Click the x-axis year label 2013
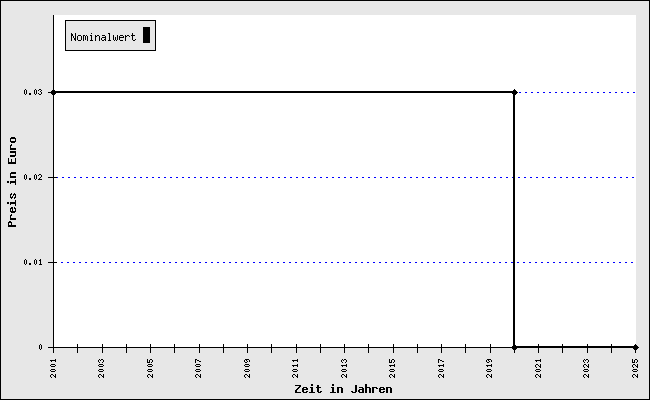The image size is (650, 400). (x=344, y=368)
